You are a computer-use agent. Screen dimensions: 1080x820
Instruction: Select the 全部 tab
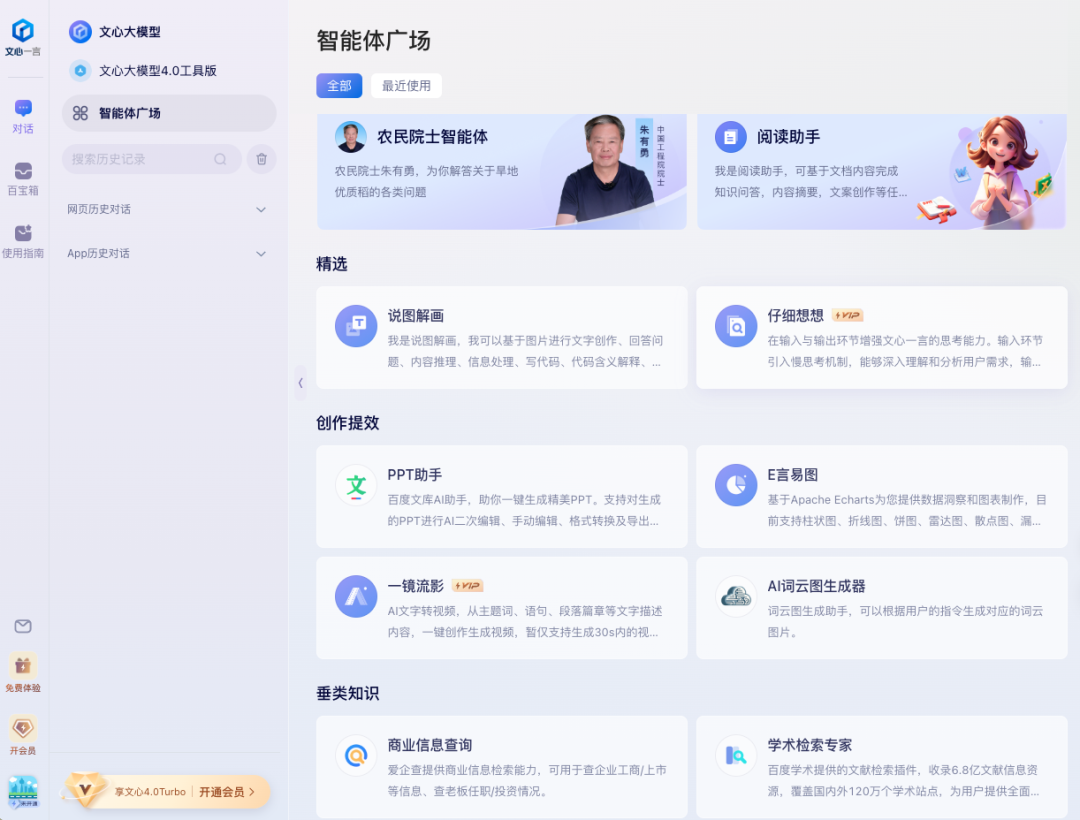click(x=339, y=85)
